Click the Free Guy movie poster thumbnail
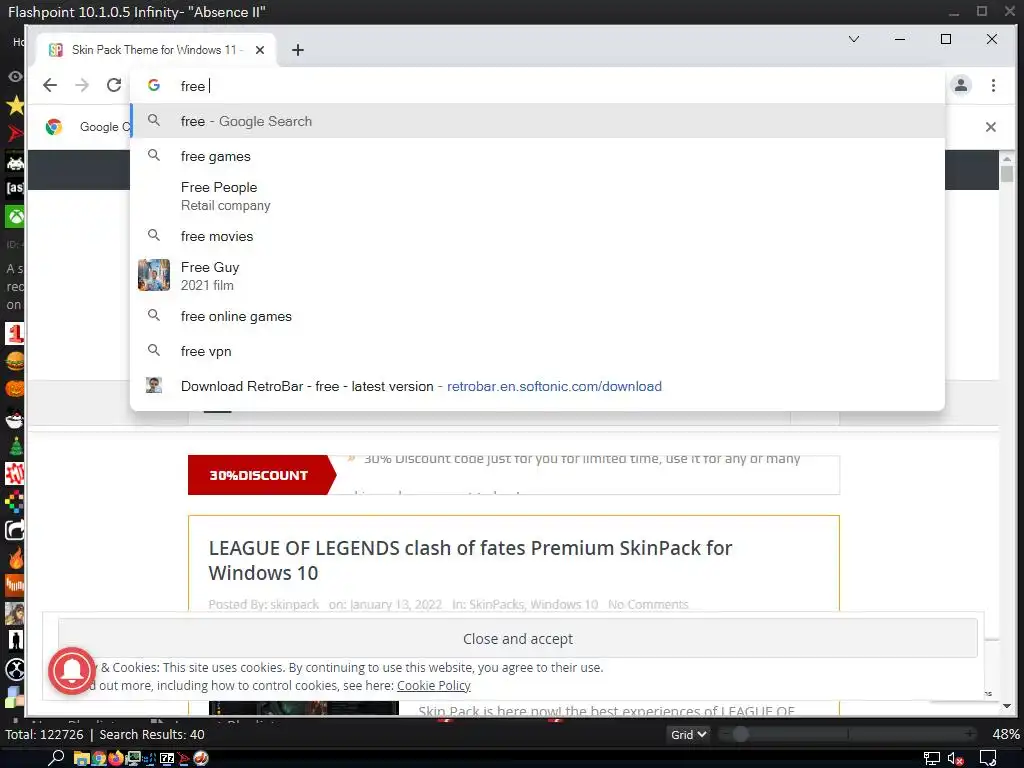 [154, 275]
